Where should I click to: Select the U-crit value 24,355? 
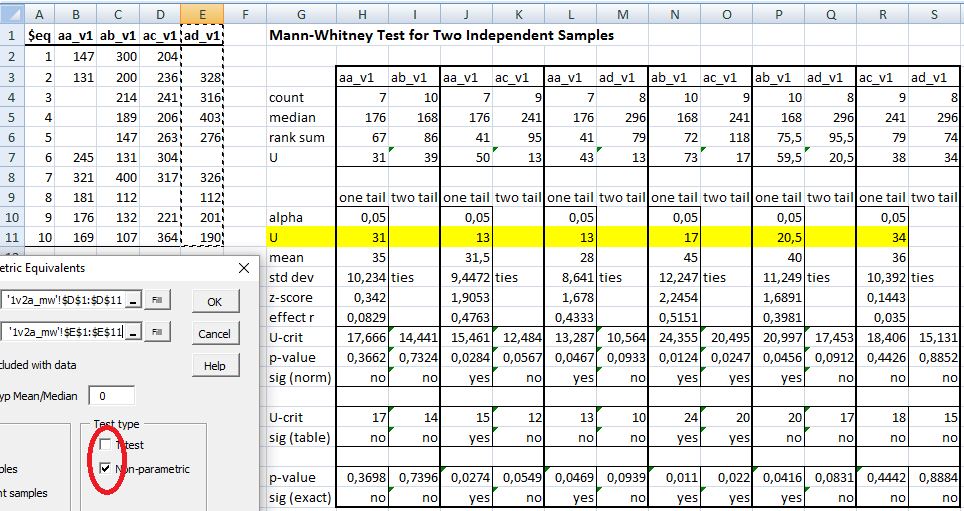pos(674,338)
